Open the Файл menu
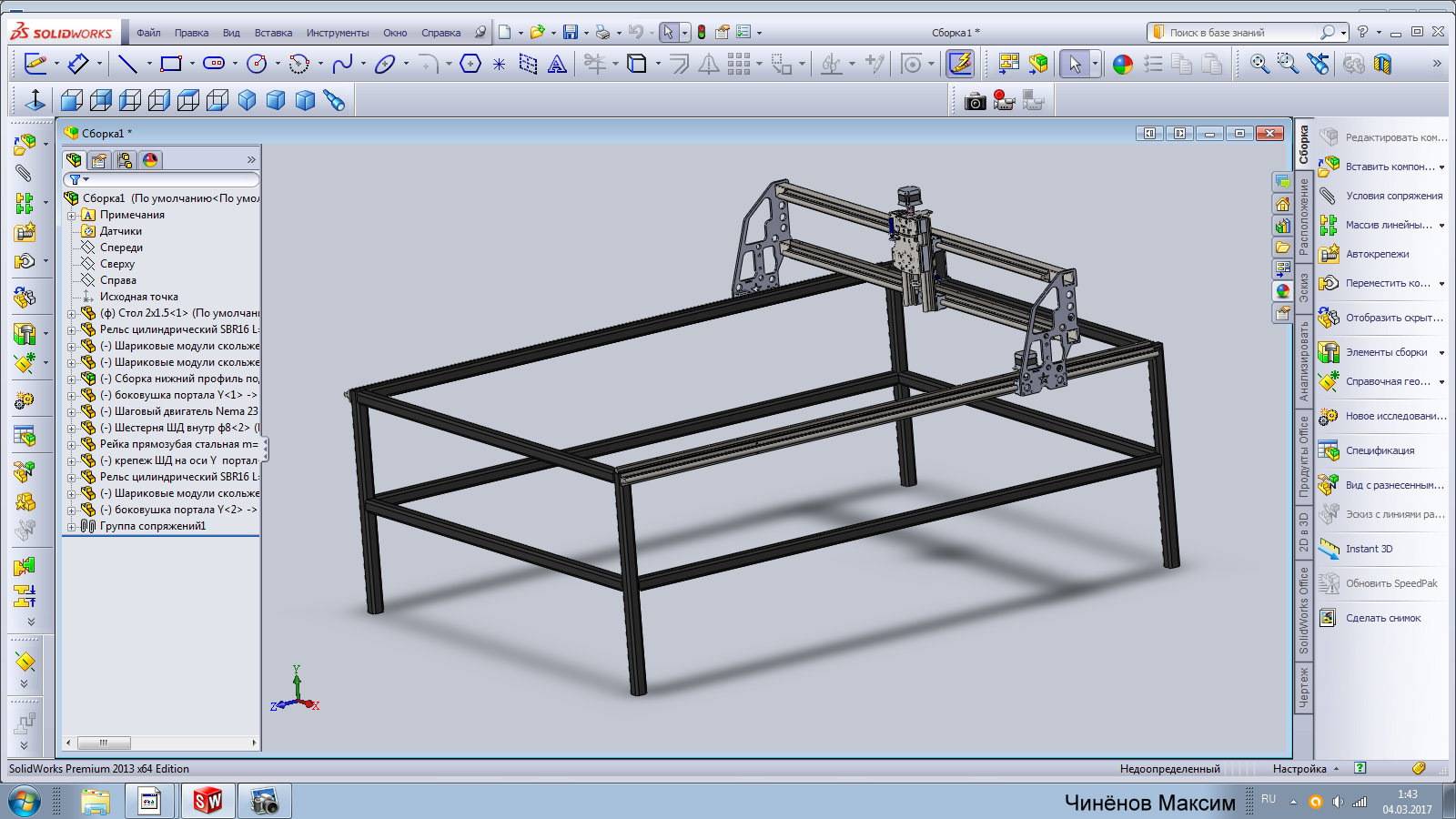This screenshot has height=819, width=1456. coord(148,33)
